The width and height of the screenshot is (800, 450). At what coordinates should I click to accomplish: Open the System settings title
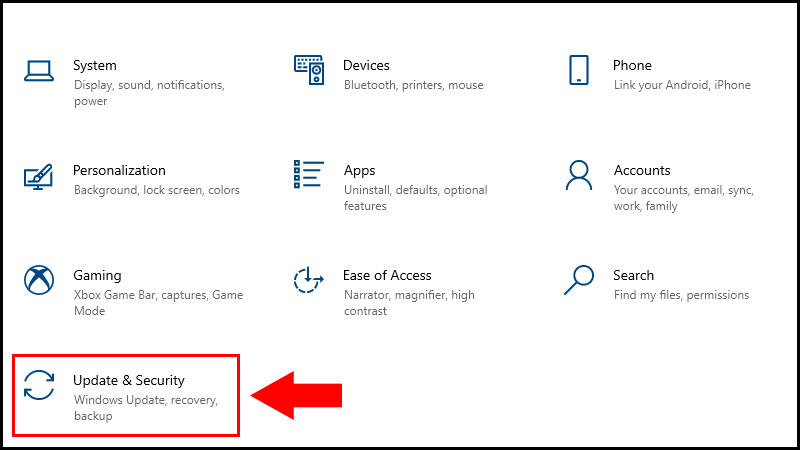[x=95, y=66]
